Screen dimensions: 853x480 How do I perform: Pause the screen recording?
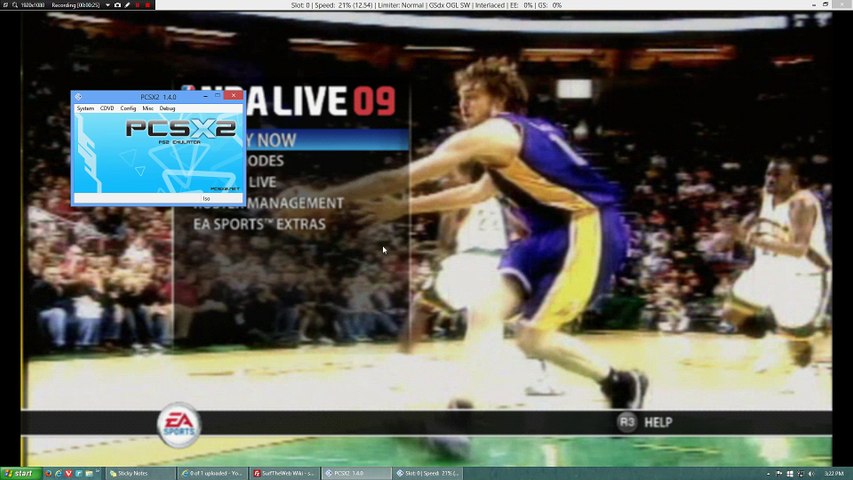[x=137, y=5]
